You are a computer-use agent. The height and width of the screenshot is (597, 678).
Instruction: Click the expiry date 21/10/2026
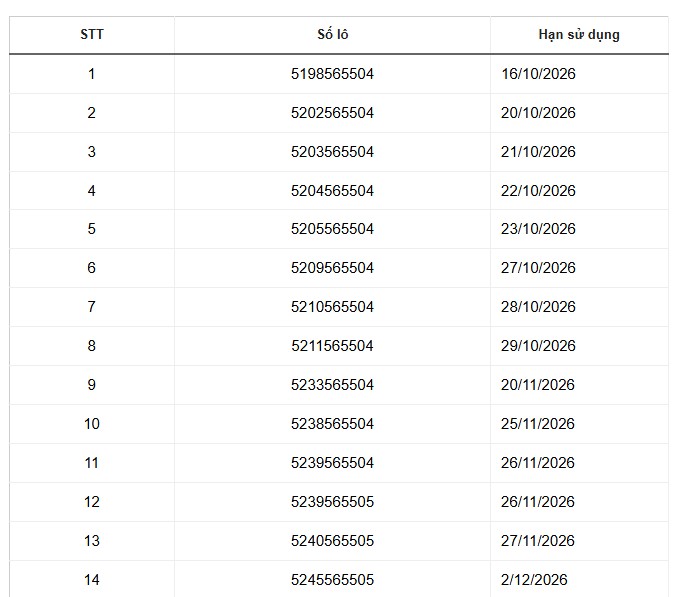tap(538, 152)
